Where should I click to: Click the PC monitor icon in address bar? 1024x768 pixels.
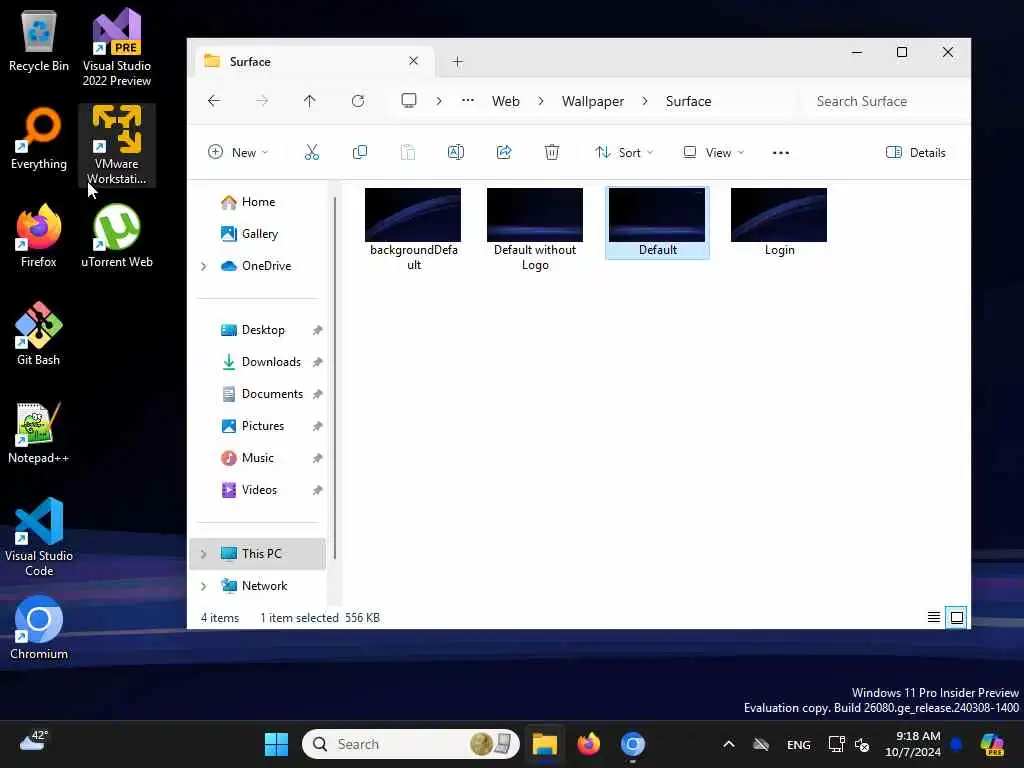409,101
